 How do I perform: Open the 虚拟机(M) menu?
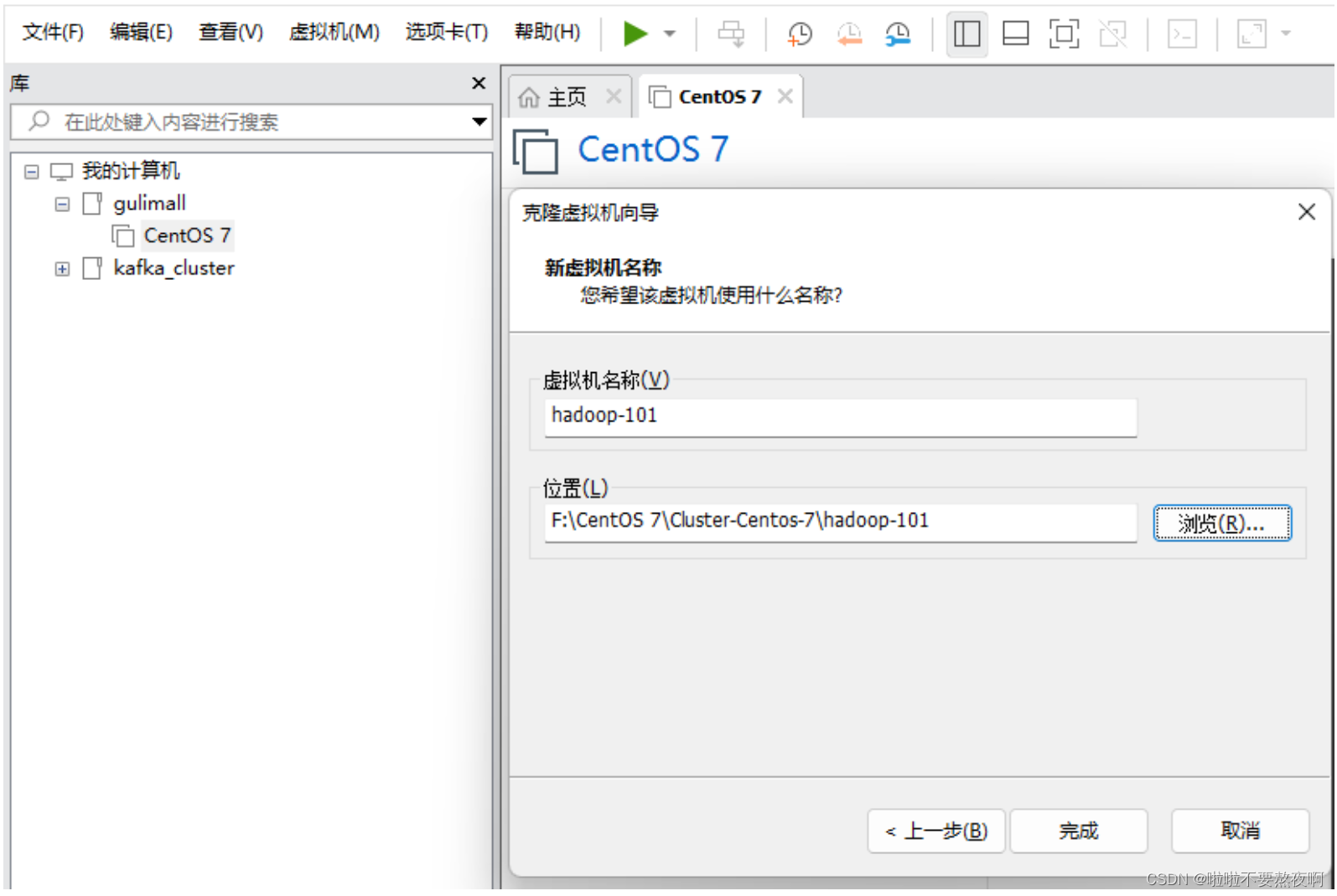[334, 32]
